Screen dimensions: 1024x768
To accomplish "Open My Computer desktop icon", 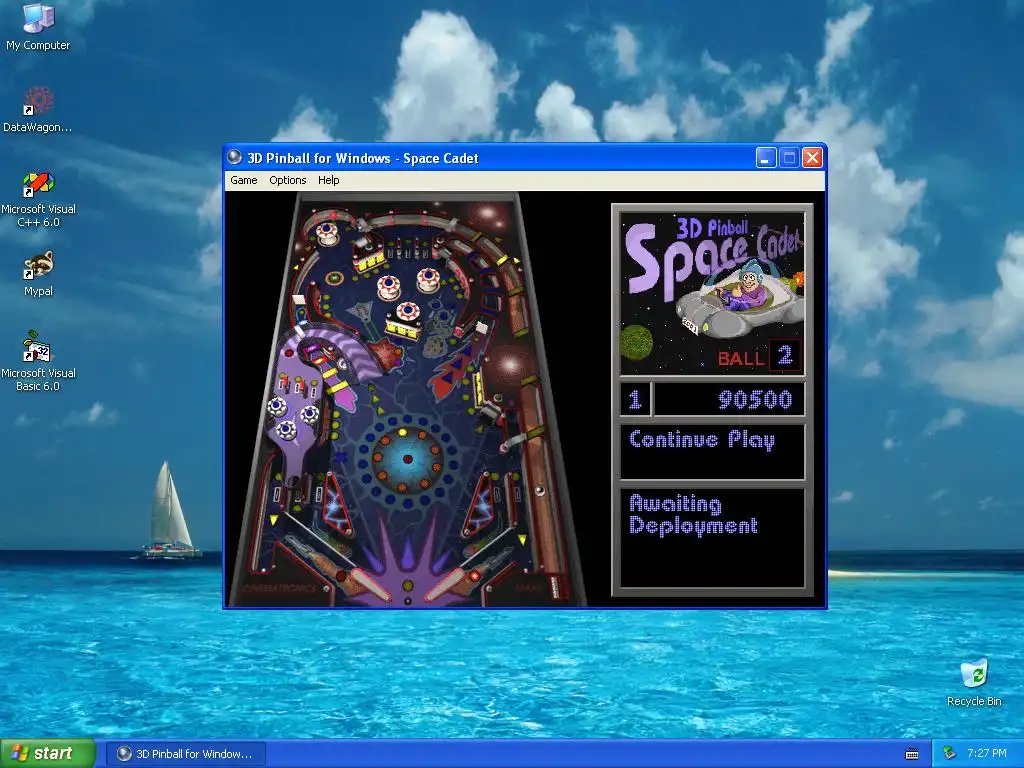I will pyautogui.click(x=38, y=27).
